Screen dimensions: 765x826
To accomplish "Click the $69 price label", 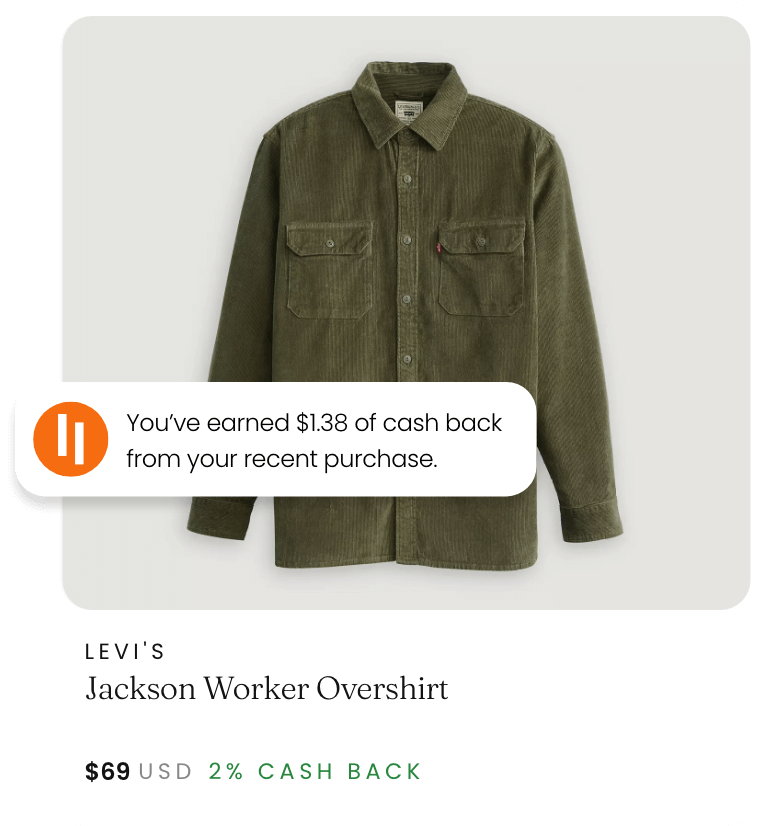I will tap(107, 772).
